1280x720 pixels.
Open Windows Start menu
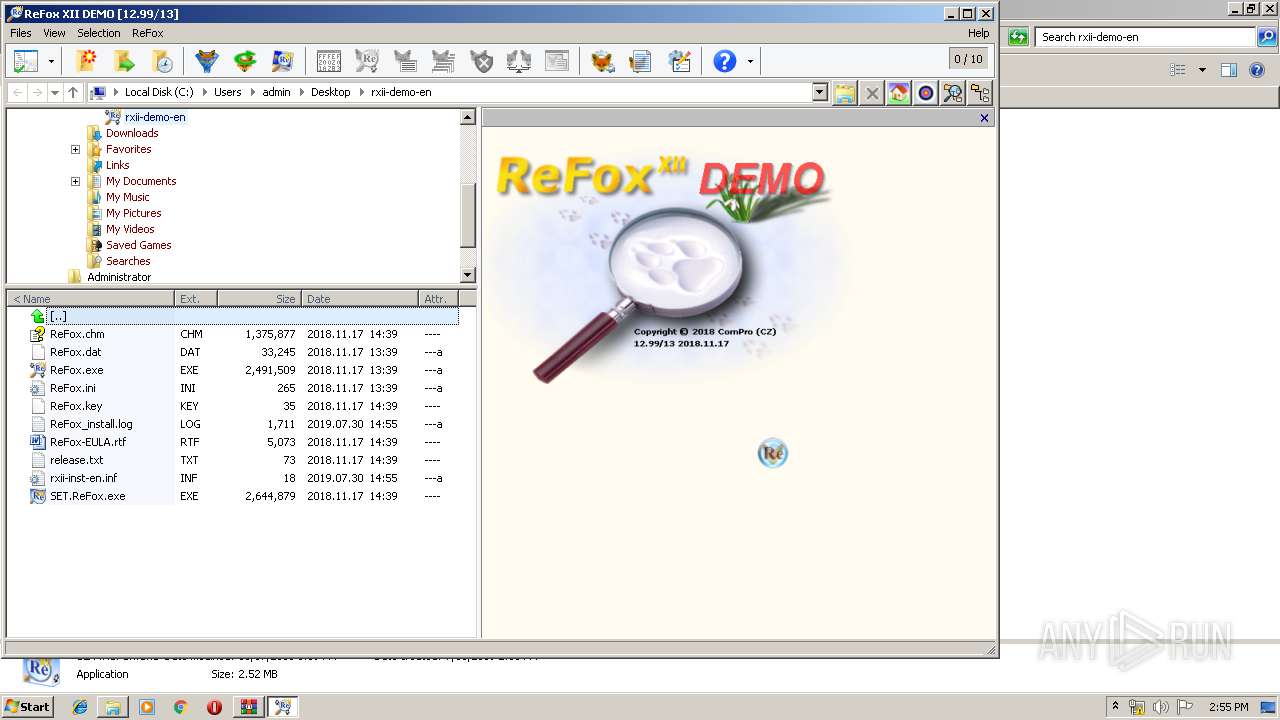tap(27, 706)
